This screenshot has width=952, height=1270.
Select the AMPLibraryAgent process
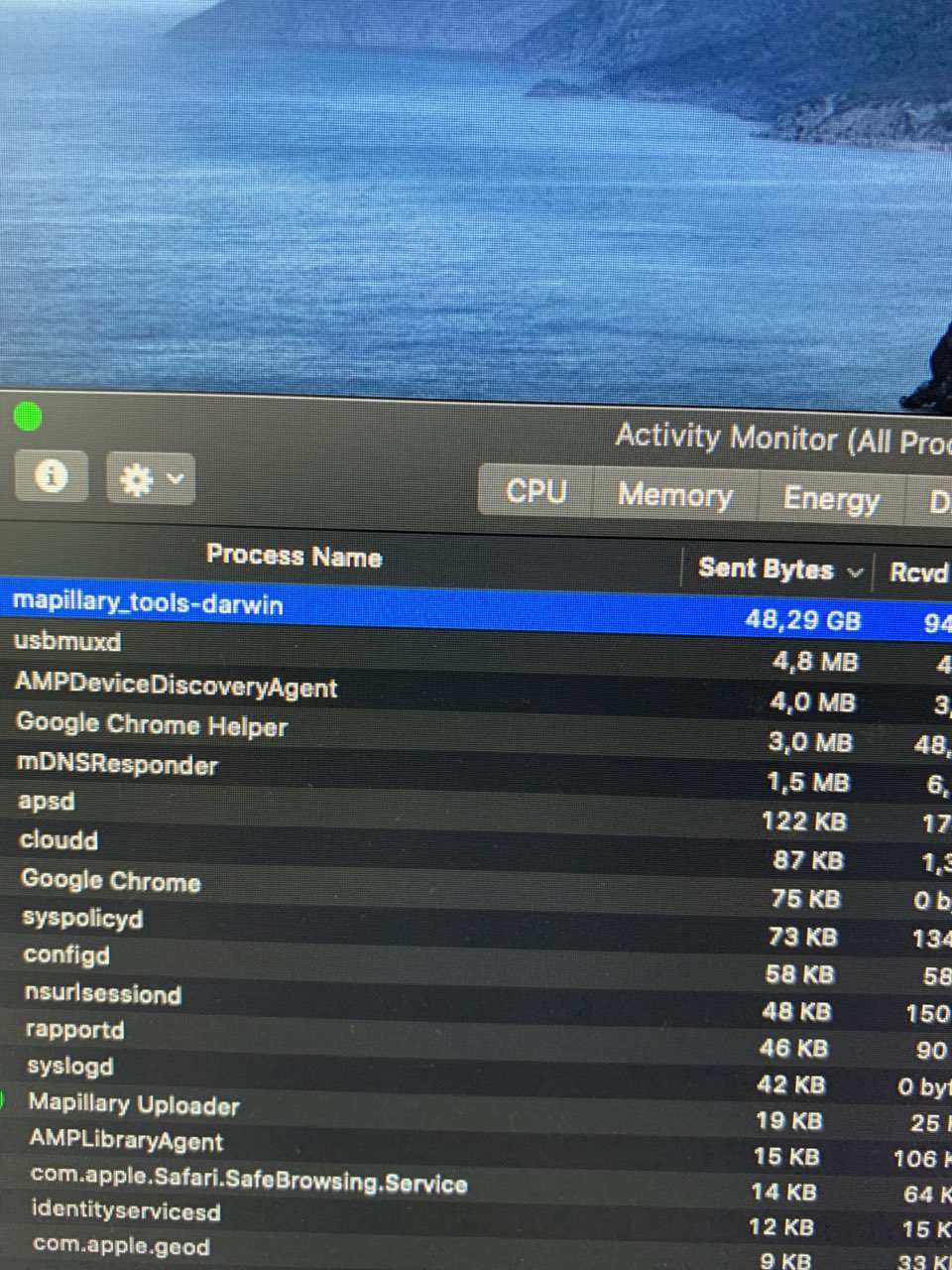click(x=126, y=1140)
